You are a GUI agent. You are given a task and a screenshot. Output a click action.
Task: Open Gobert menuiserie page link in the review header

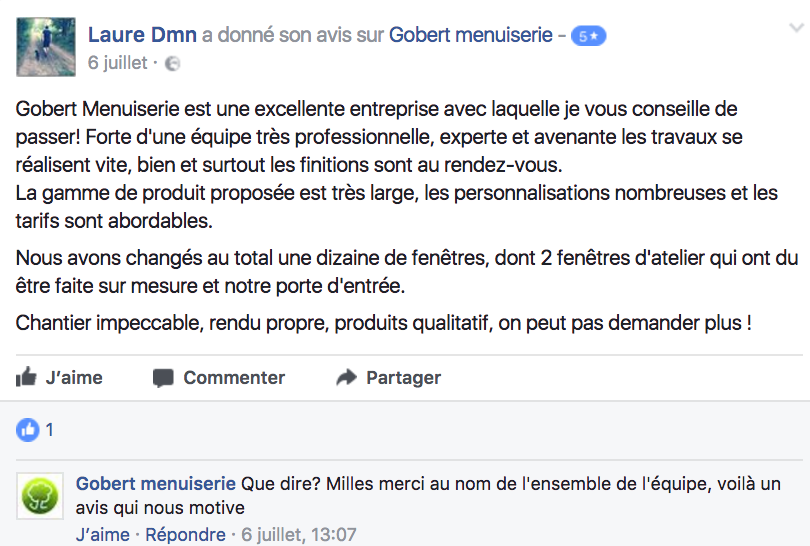(x=471, y=36)
